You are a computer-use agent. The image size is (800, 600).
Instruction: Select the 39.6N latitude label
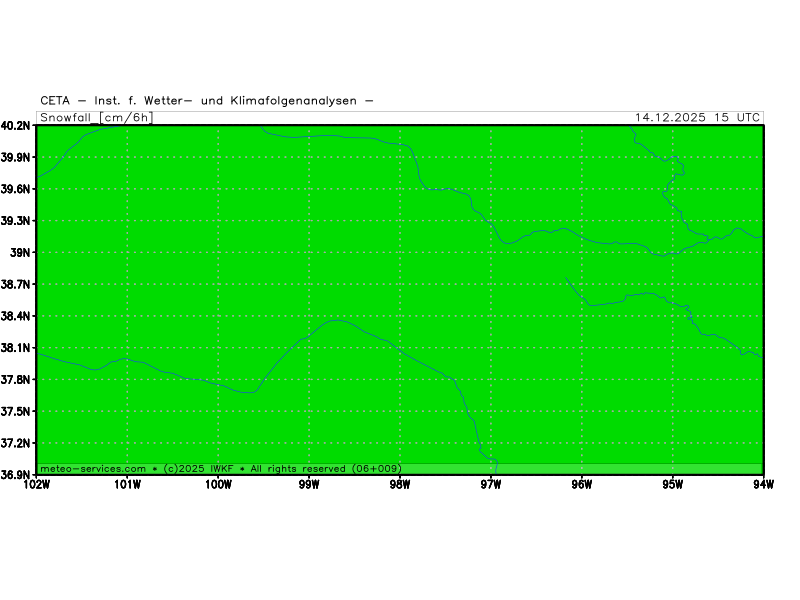pyautogui.click(x=16, y=189)
